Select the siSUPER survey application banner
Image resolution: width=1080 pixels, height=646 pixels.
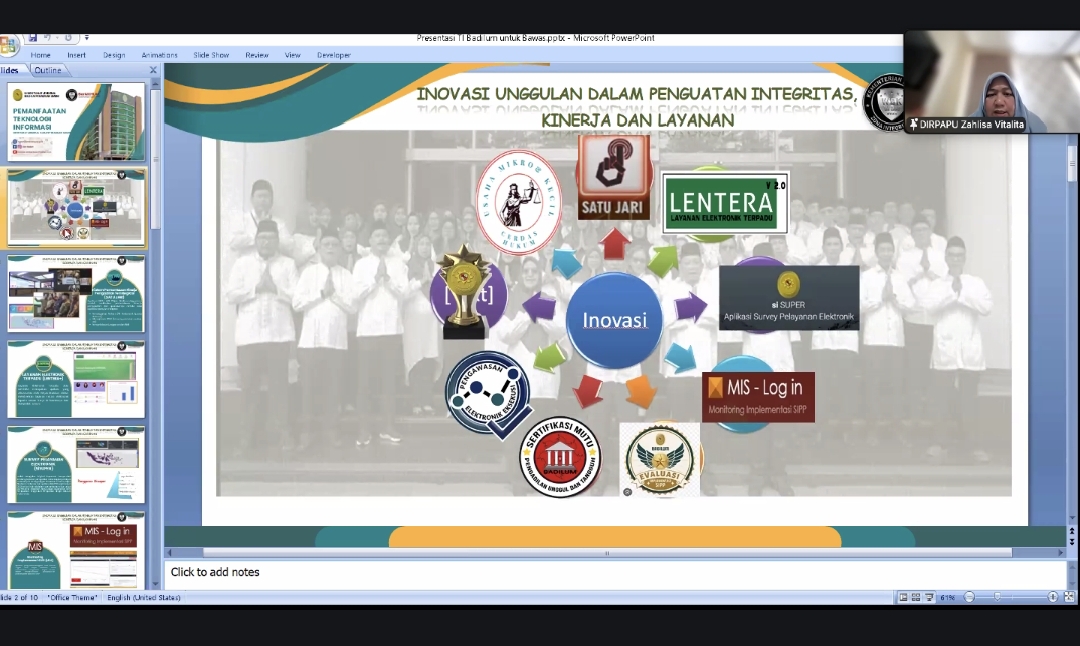tap(789, 298)
